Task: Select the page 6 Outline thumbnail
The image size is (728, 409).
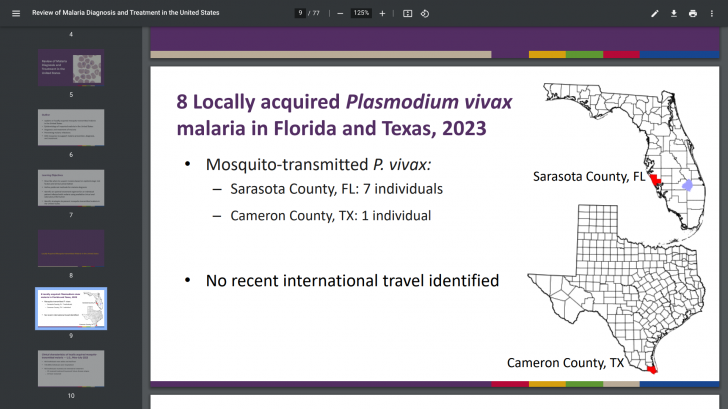Action: click(x=71, y=128)
